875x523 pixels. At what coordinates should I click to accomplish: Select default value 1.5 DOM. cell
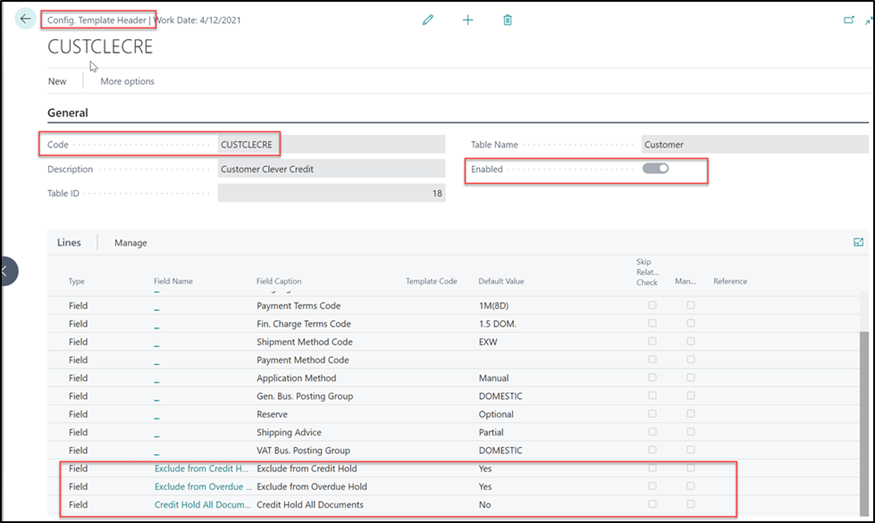tap(497, 324)
